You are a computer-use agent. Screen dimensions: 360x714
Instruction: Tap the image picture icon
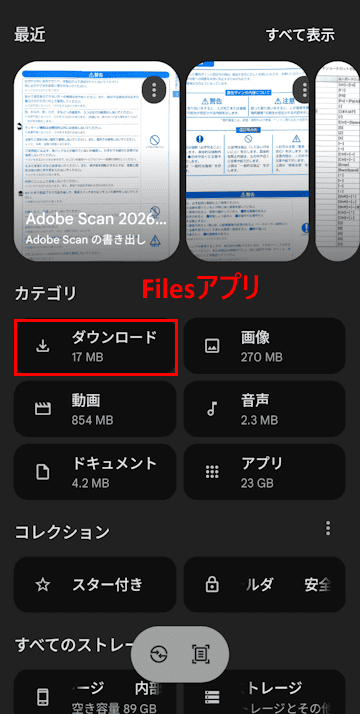pos(213,346)
